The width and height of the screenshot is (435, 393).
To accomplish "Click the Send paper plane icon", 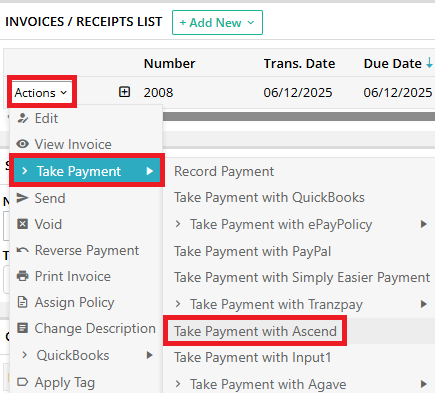I will tap(23, 198).
